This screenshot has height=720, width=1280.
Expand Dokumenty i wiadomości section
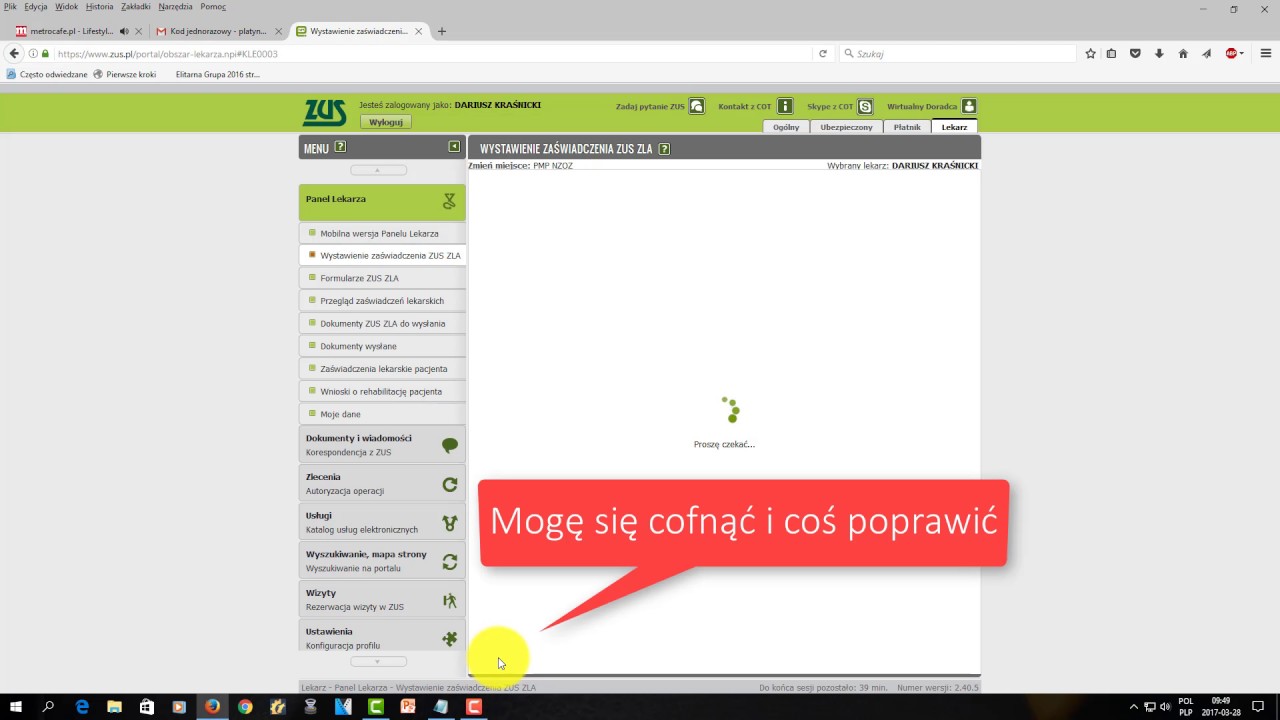tap(382, 445)
